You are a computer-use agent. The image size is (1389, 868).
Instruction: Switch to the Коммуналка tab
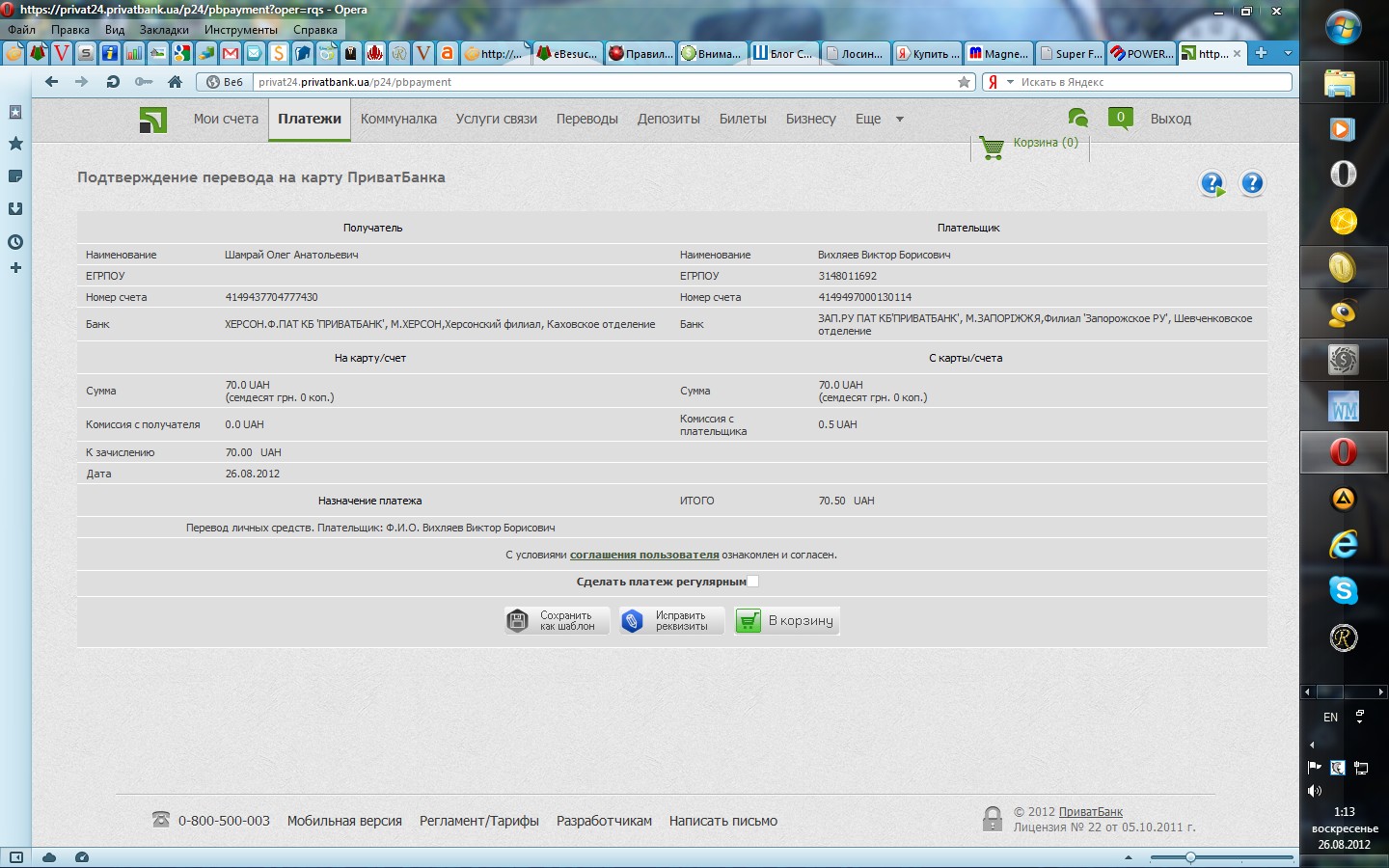point(398,120)
